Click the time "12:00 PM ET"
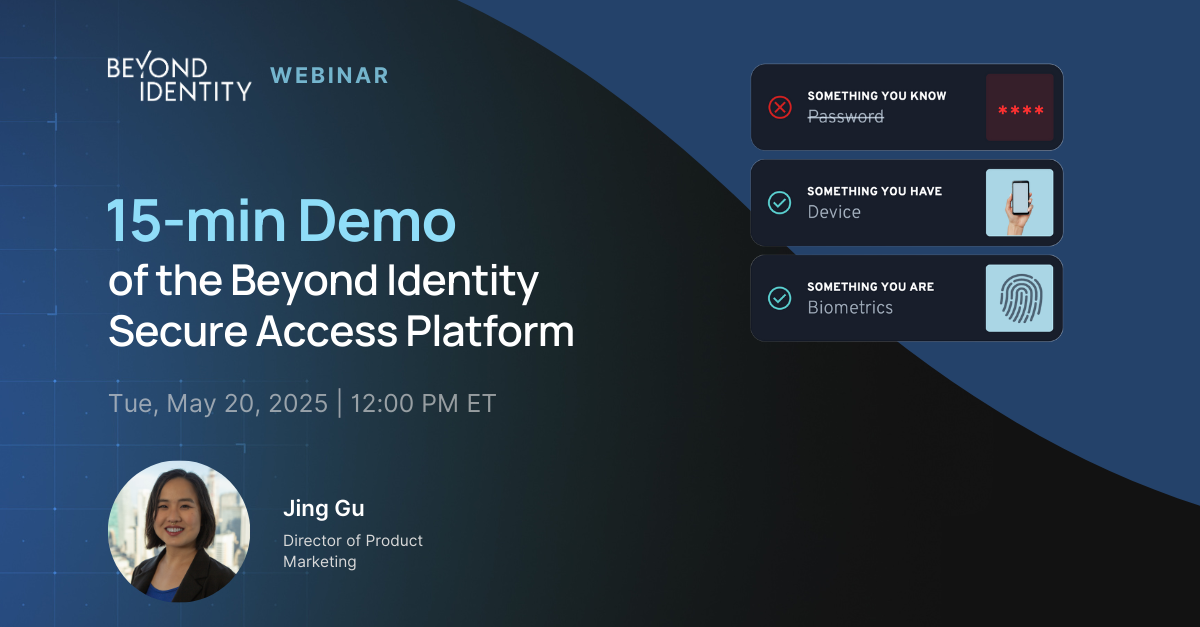The height and width of the screenshot is (627, 1200). point(423,404)
